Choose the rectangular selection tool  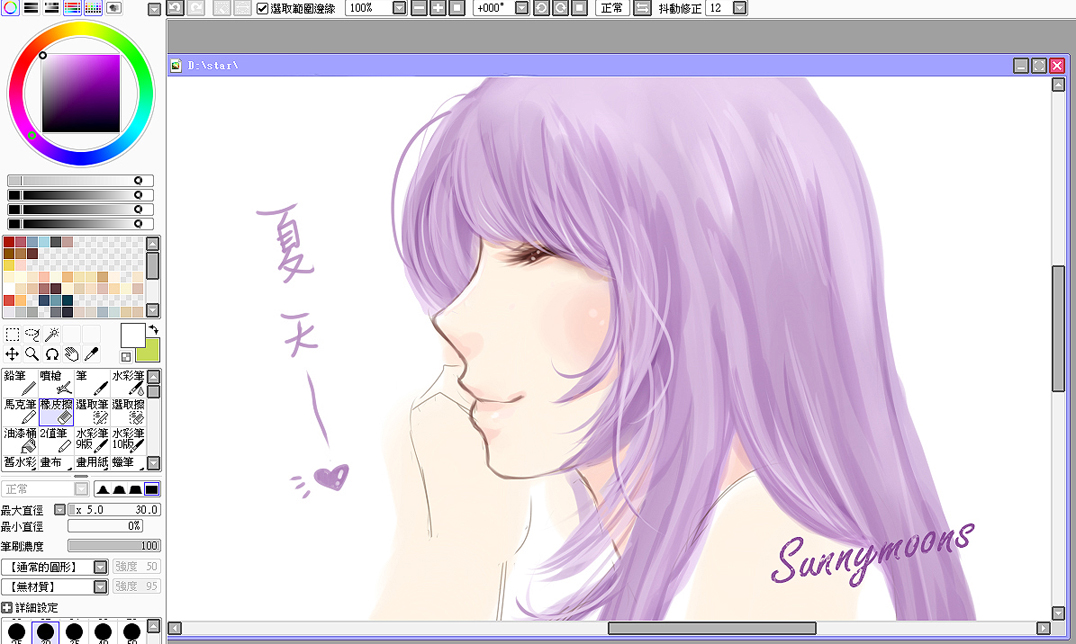[12, 334]
